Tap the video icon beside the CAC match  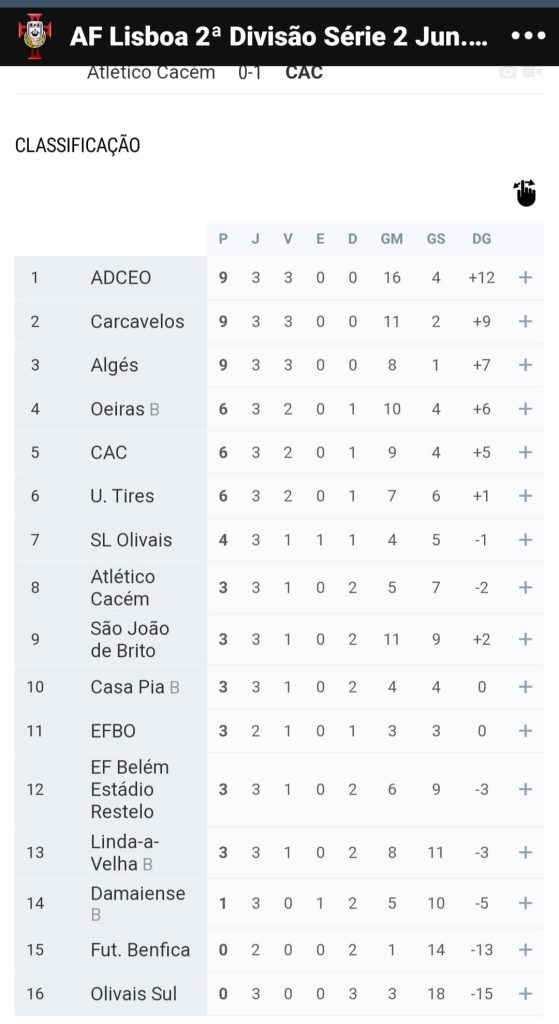532,72
